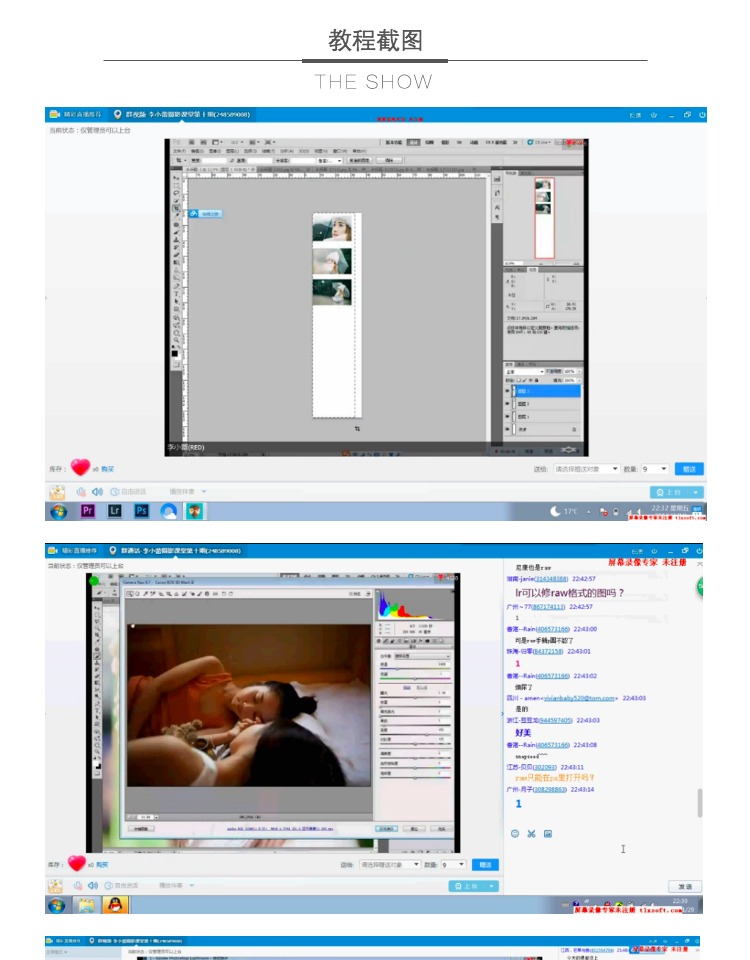Viewport: 750px width, 960px height.
Task: Toggle visibility eye of the blue highlighted Photoshop layer
Action: pos(507,391)
